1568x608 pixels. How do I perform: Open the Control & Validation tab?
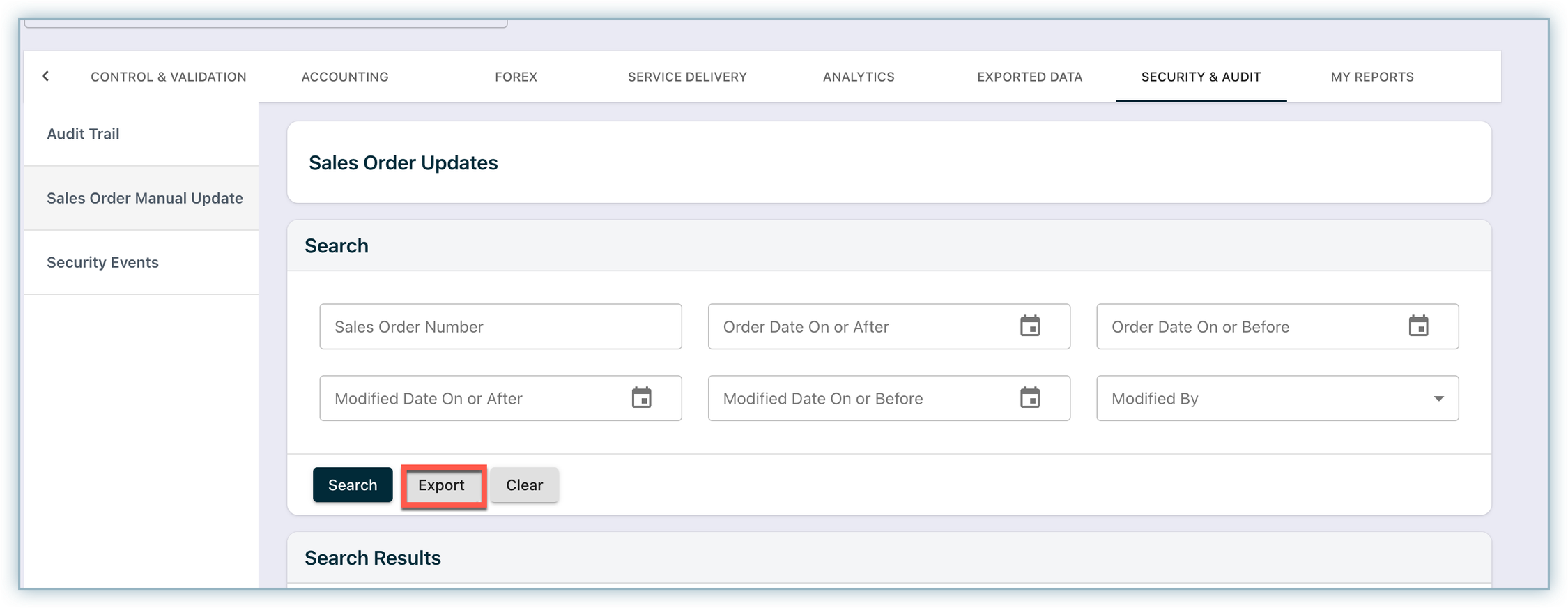click(x=169, y=77)
